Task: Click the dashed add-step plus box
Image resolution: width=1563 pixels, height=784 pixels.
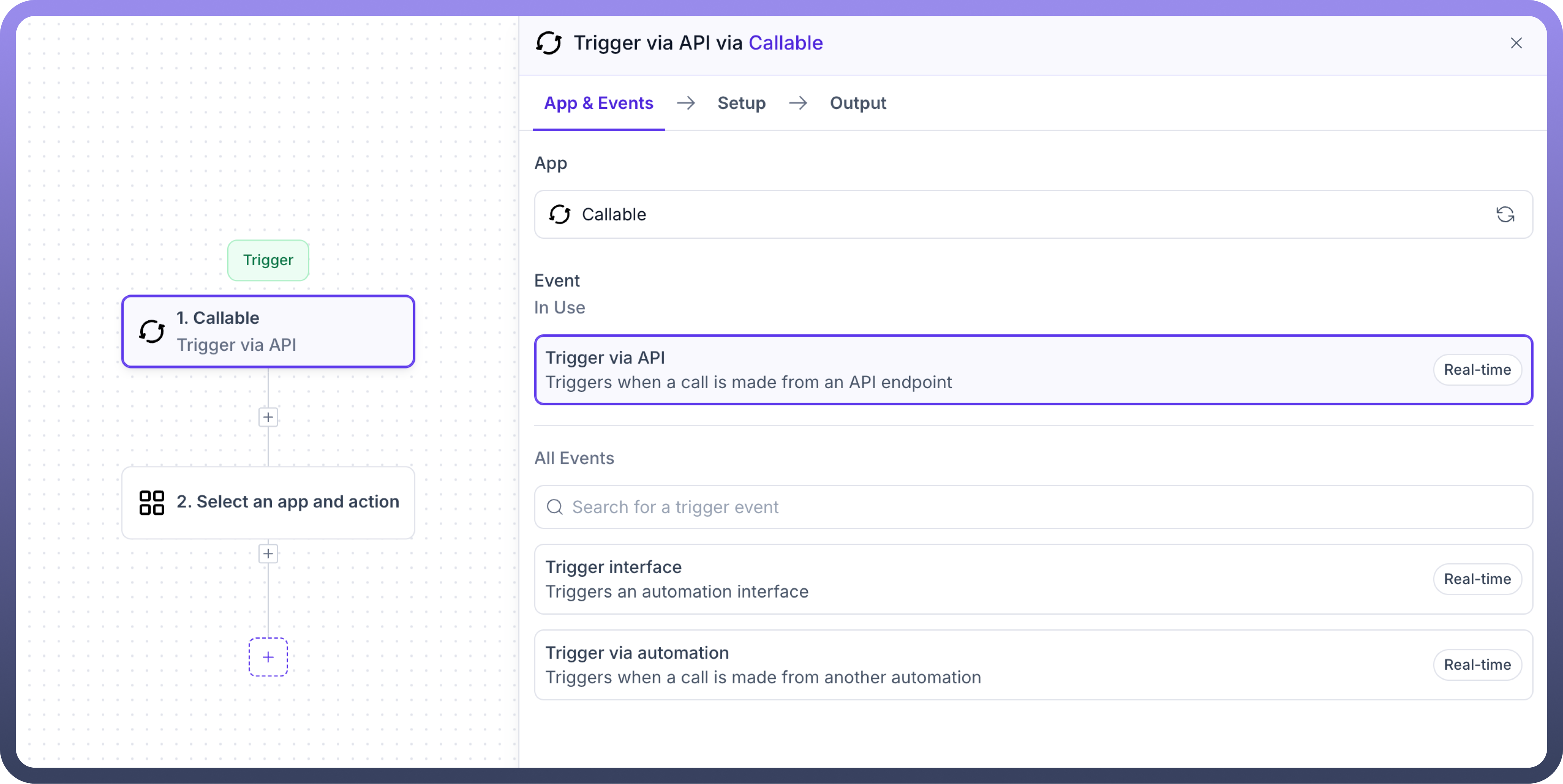Action: pyautogui.click(x=268, y=657)
